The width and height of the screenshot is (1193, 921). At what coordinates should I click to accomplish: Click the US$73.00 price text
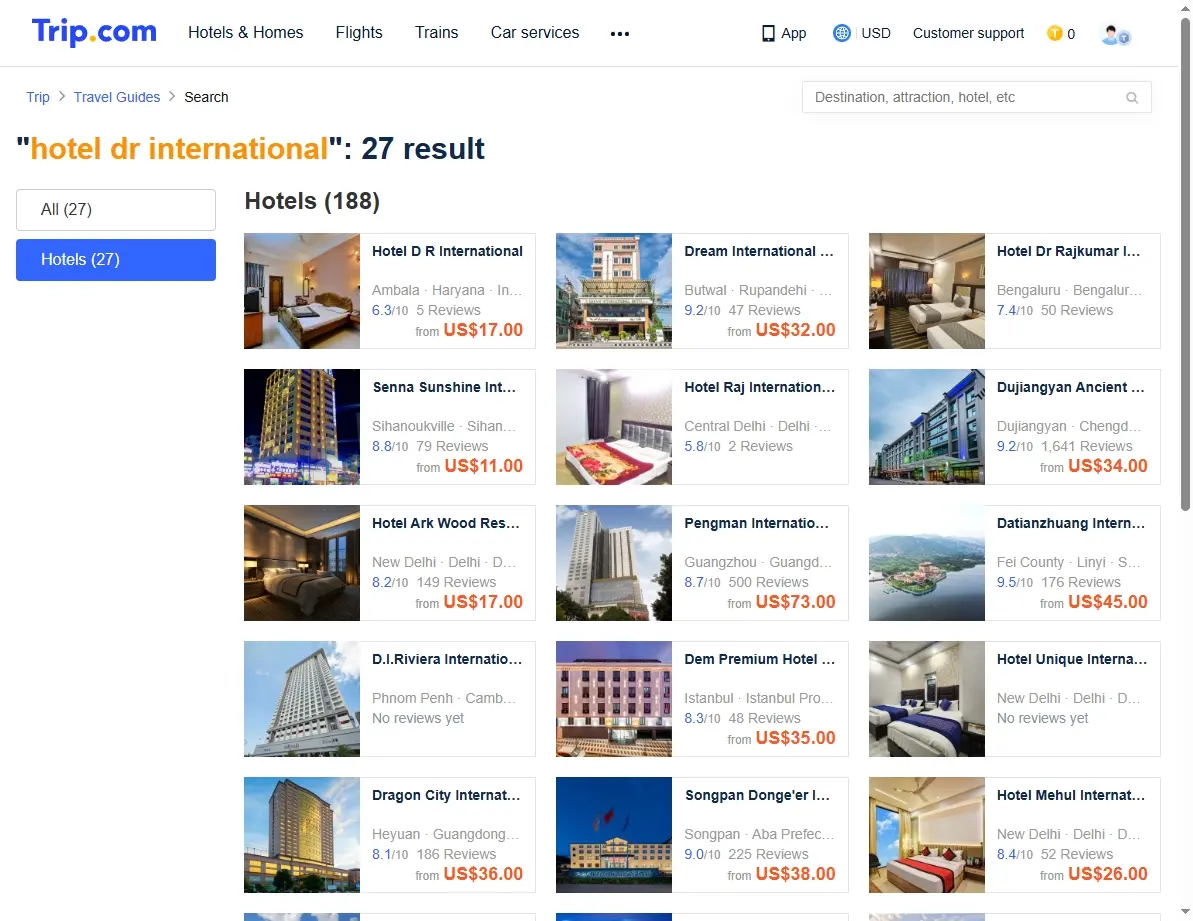(795, 603)
